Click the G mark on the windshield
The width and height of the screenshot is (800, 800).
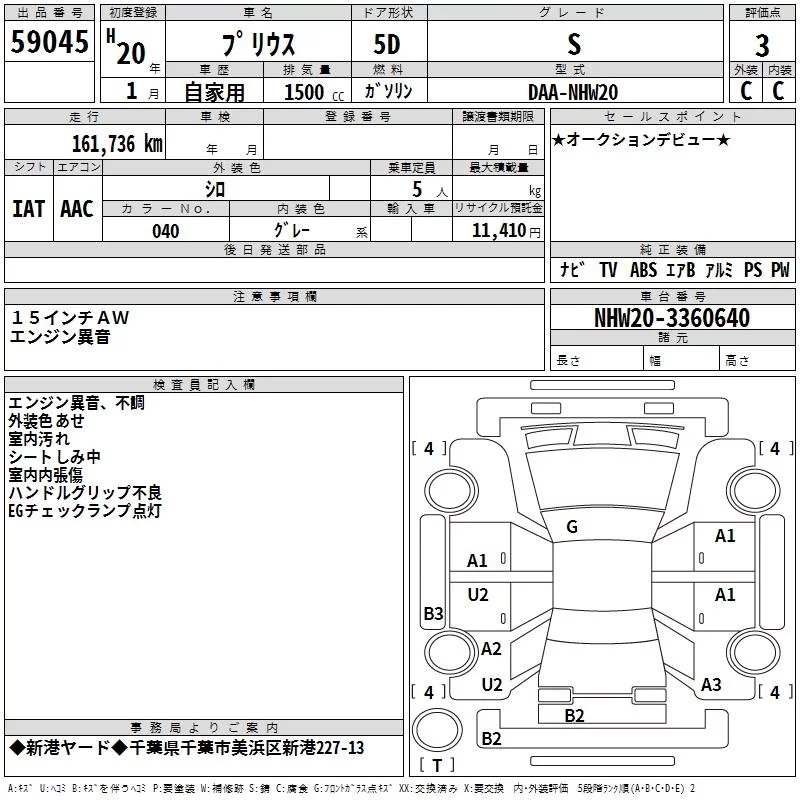click(572, 527)
